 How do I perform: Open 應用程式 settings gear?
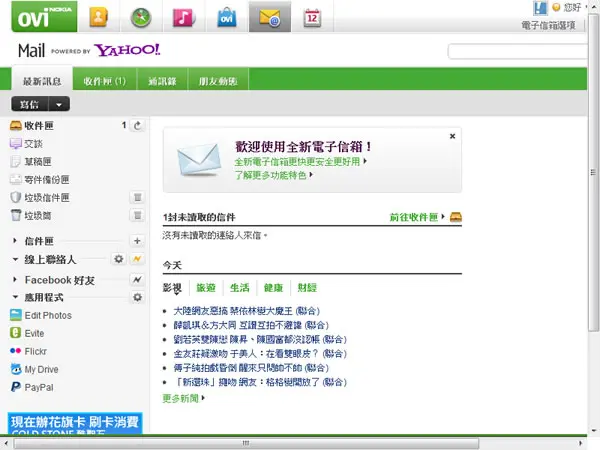tap(137, 297)
